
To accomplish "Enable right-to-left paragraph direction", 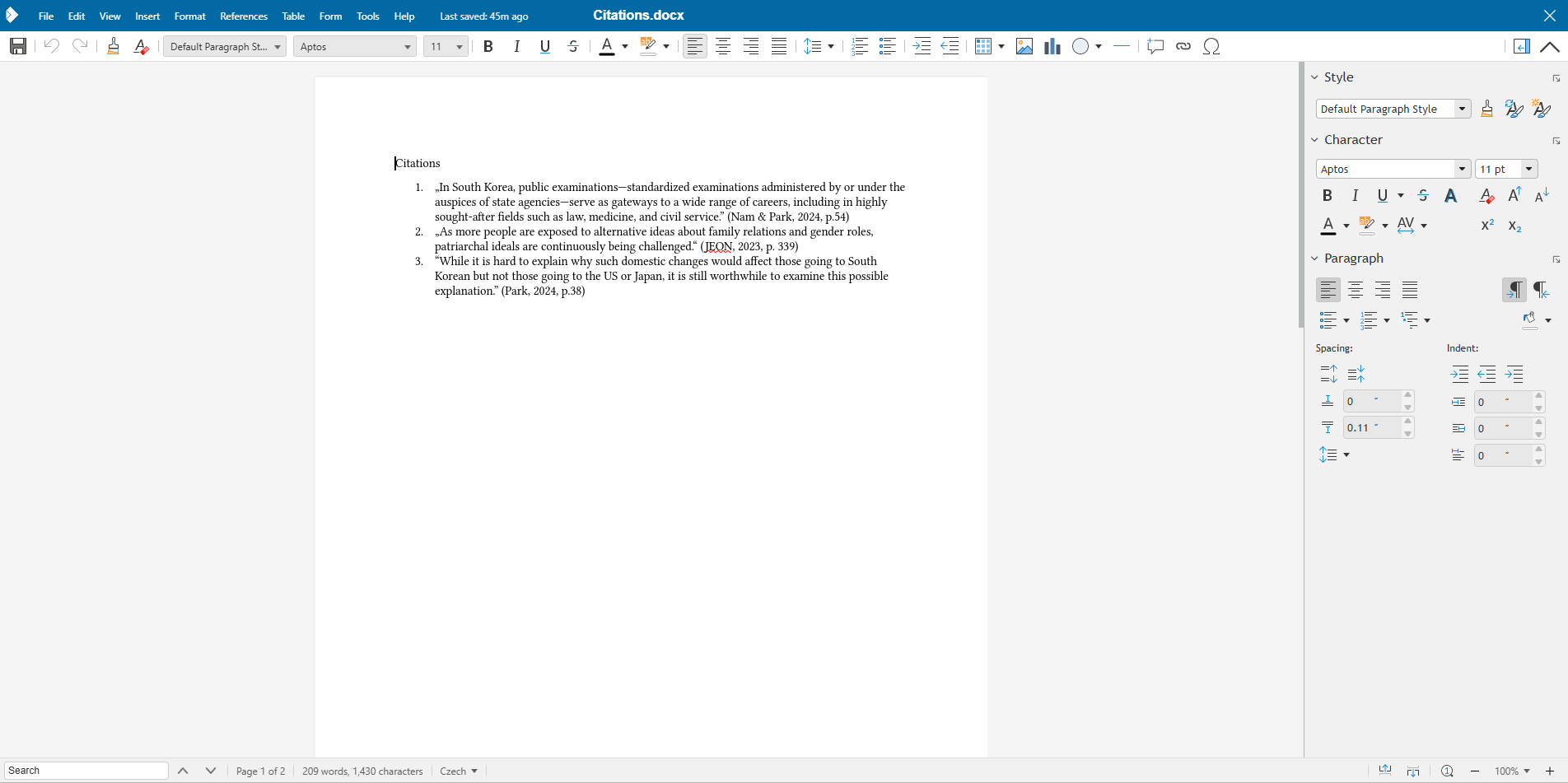I will [x=1540, y=289].
